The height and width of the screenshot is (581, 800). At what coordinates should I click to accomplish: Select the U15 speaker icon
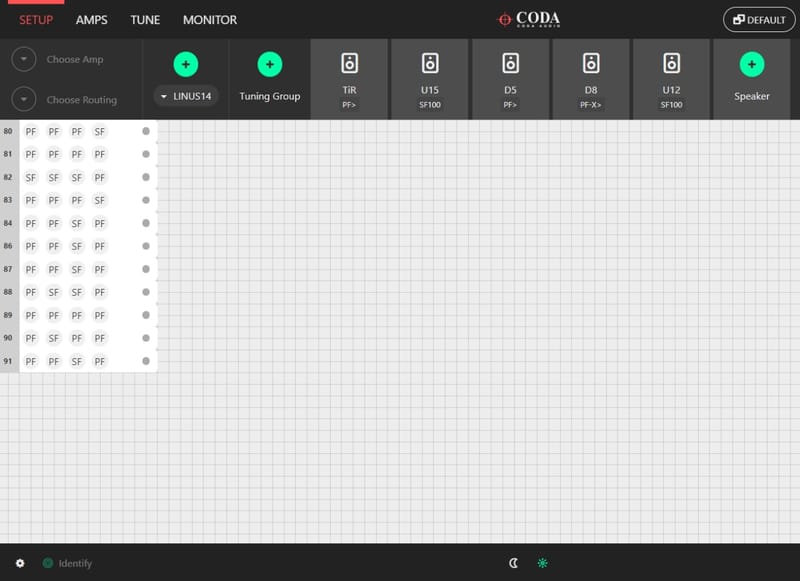430,64
